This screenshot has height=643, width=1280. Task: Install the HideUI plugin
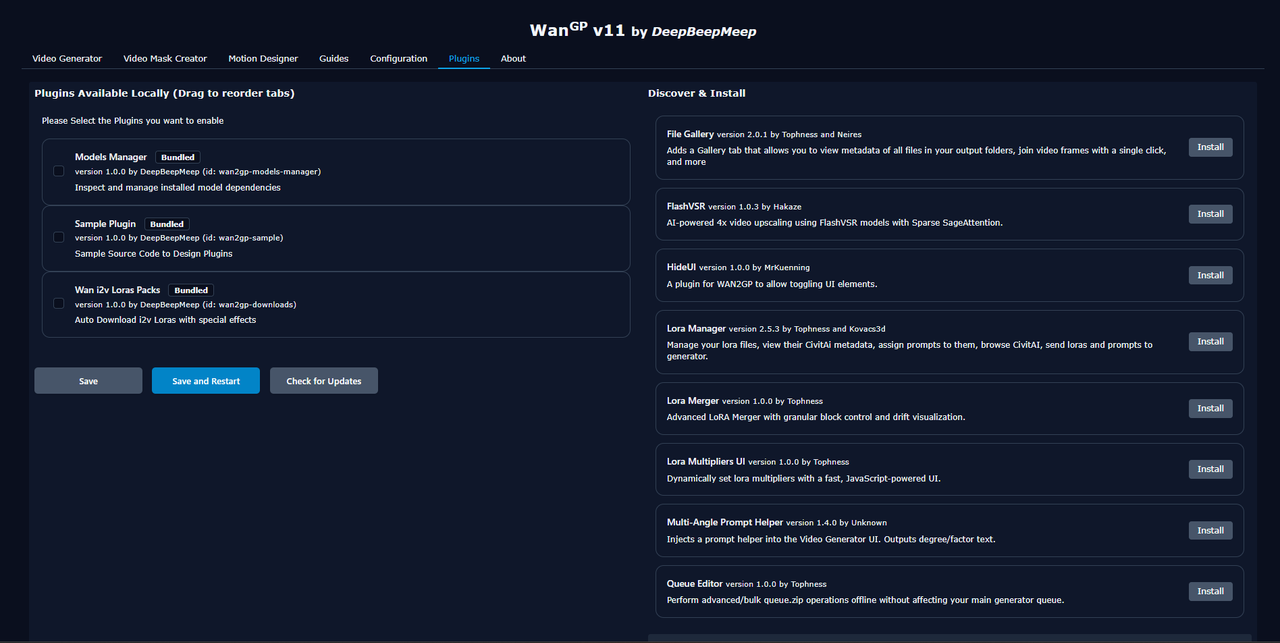point(1210,275)
